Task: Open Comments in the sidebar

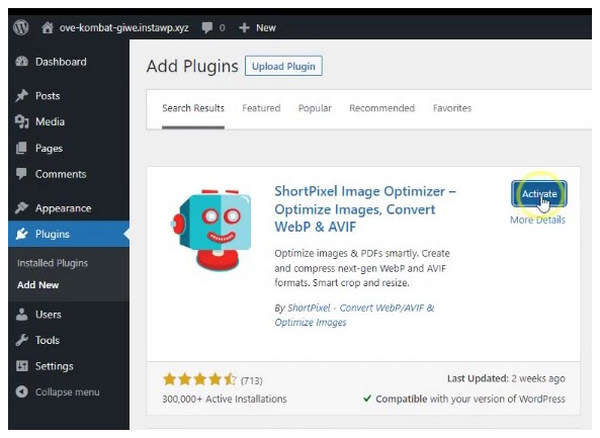Action: 60,174
